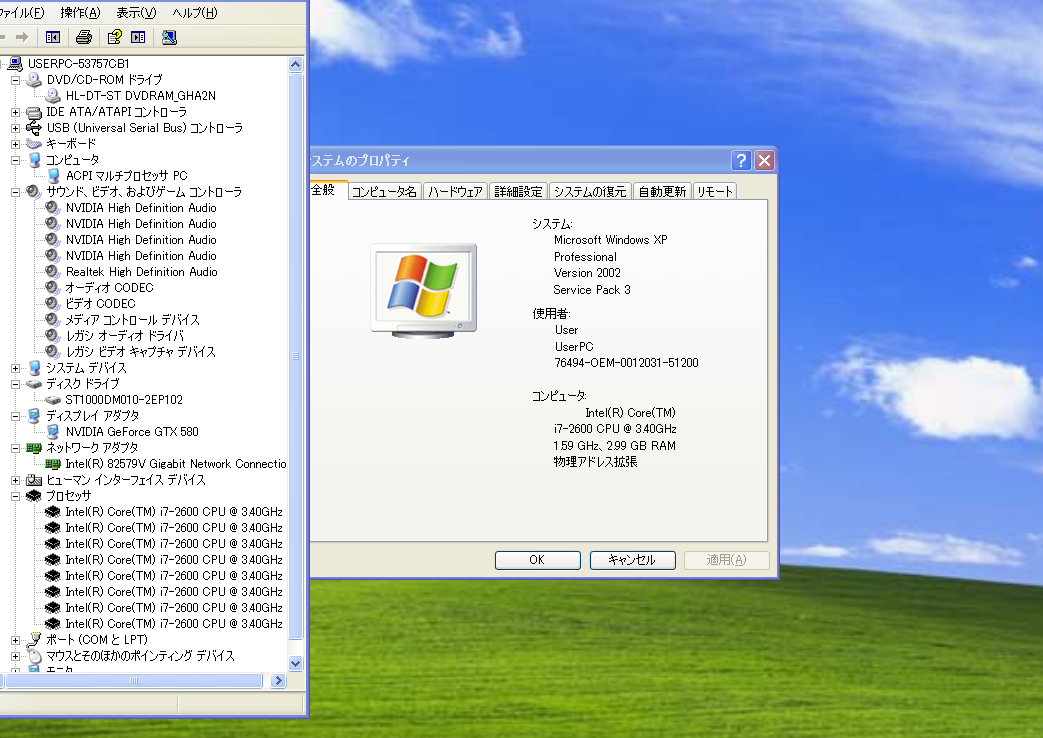
Task: Click the forward arrow toolbar icon
Action: (22, 37)
